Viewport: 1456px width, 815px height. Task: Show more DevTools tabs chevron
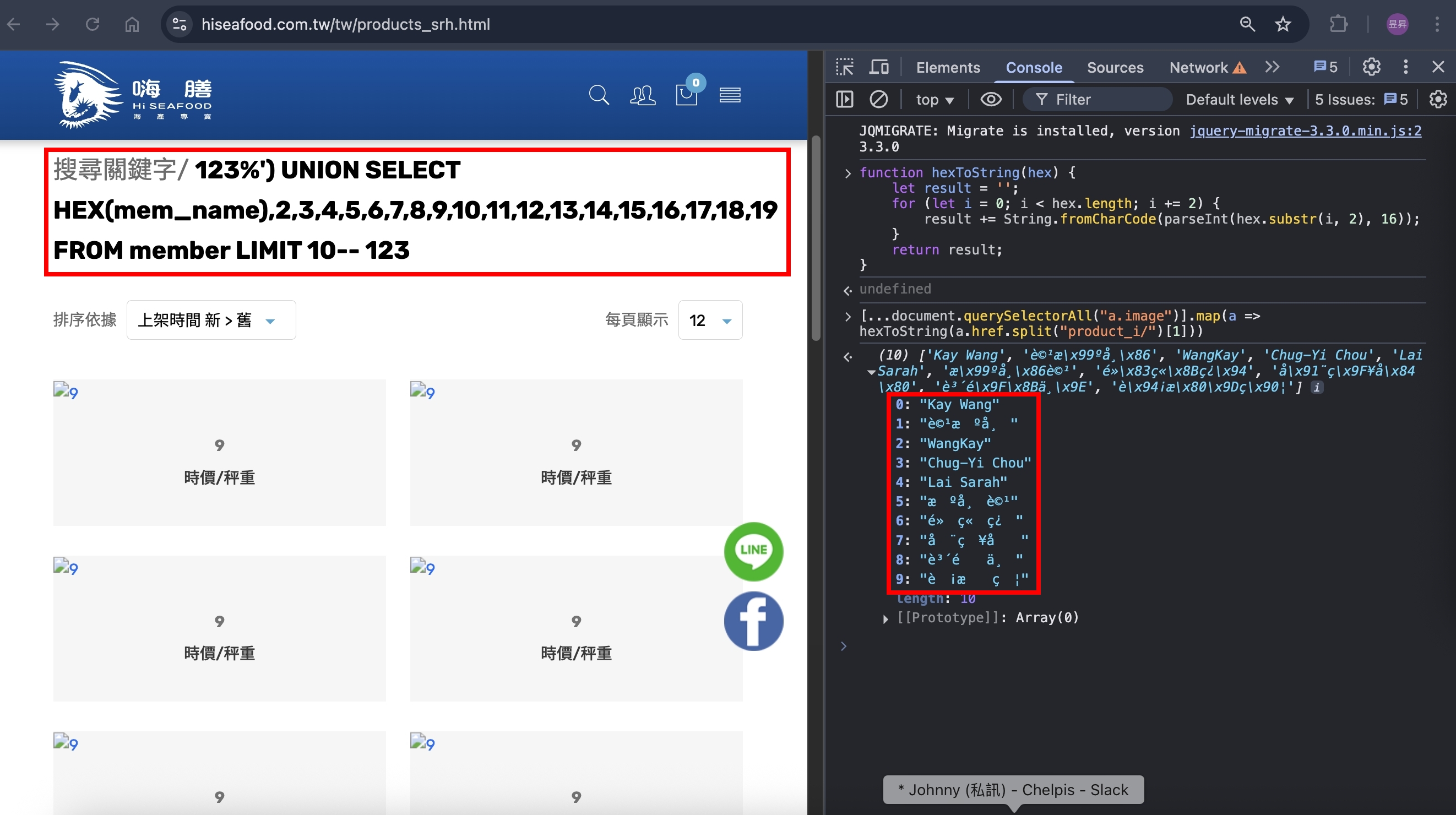[x=1272, y=67]
